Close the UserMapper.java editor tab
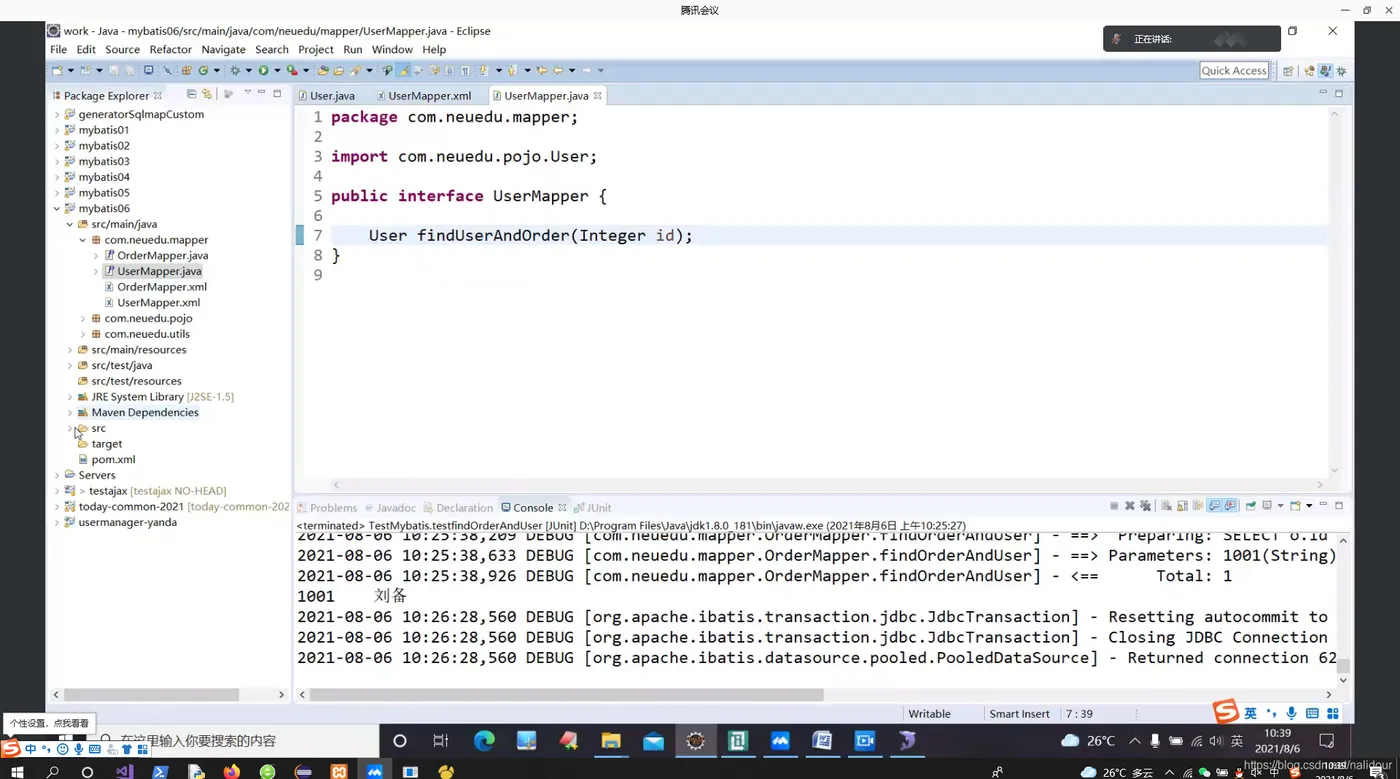1400x779 pixels. [x=598, y=96]
